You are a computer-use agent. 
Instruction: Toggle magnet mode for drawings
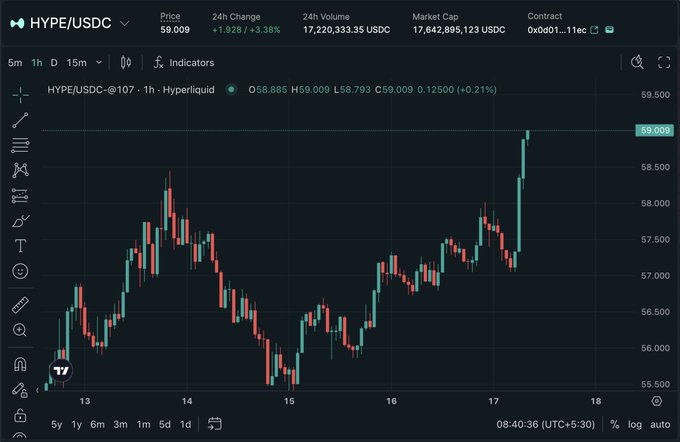pos(20,363)
